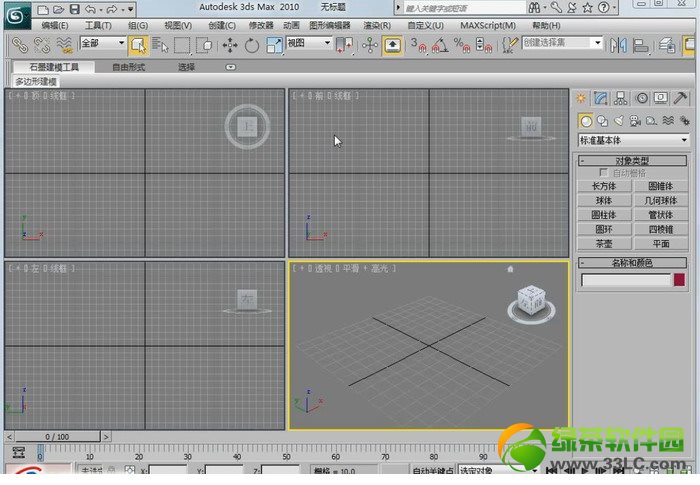Viewport: 700px width, 485px height.
Task: Open the 全部 selection filter dropdown
Action: click(x=103, y=43)
